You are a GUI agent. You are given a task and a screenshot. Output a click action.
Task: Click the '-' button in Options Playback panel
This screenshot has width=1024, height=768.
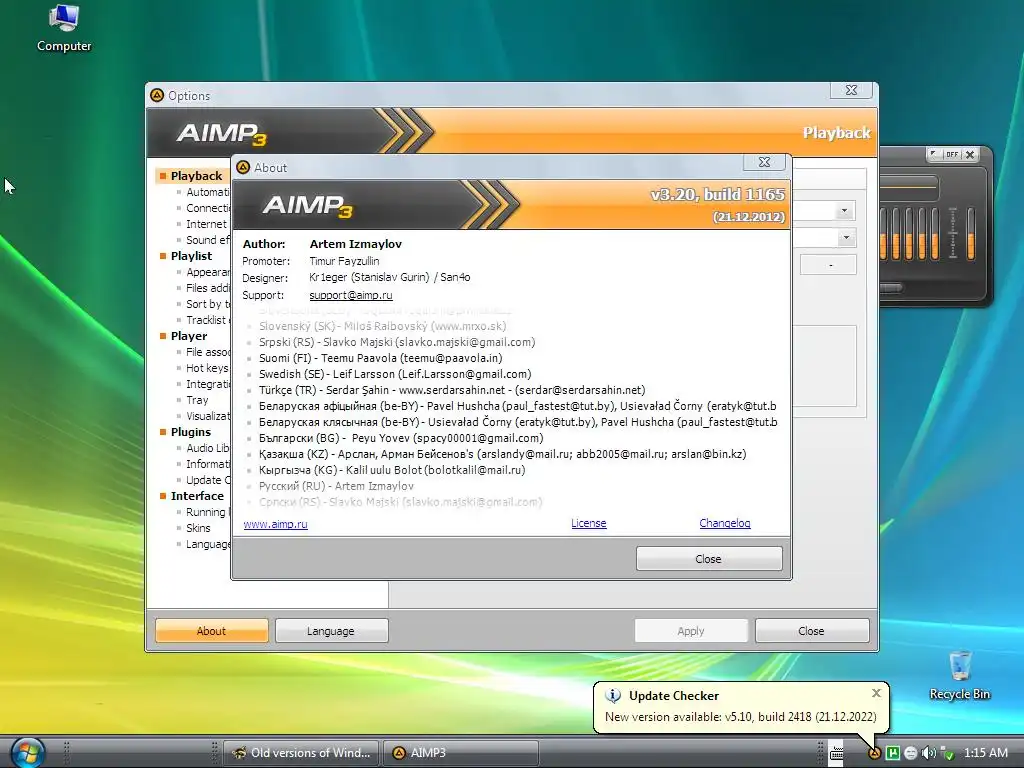pos(829,265)
